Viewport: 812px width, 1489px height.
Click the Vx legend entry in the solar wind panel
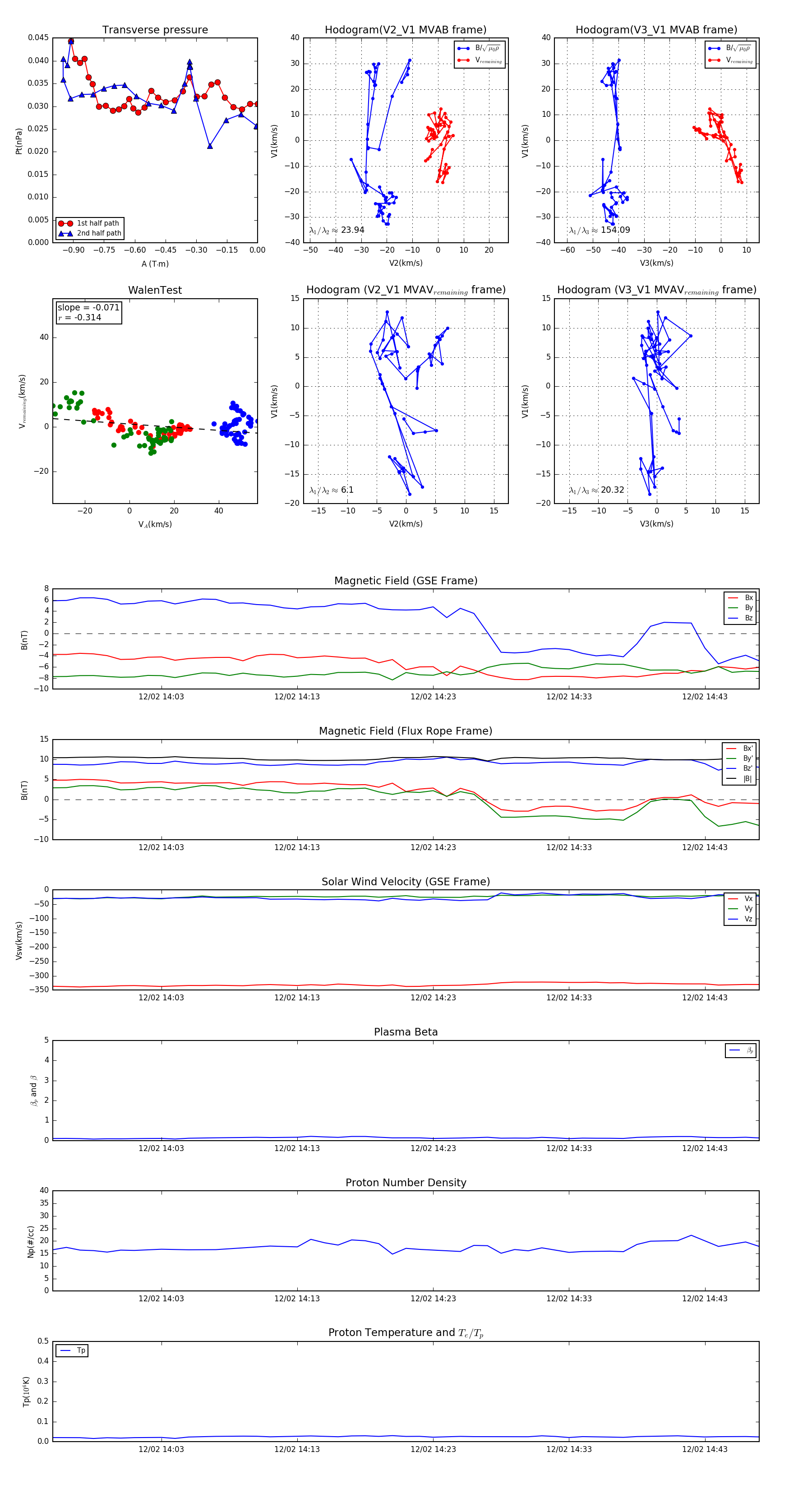click(x=740, y=899)
